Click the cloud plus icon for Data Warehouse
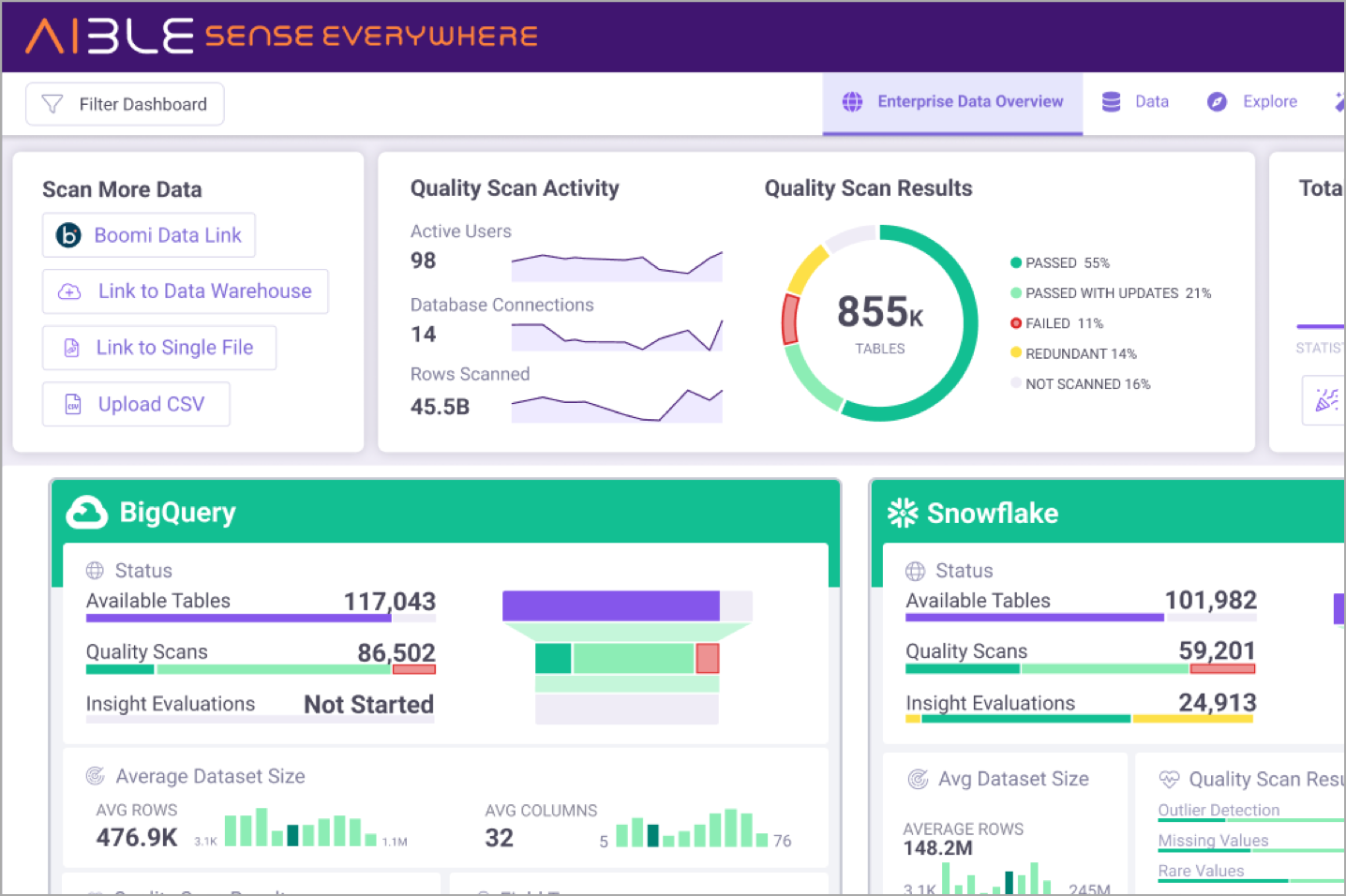 pos(69,291)
